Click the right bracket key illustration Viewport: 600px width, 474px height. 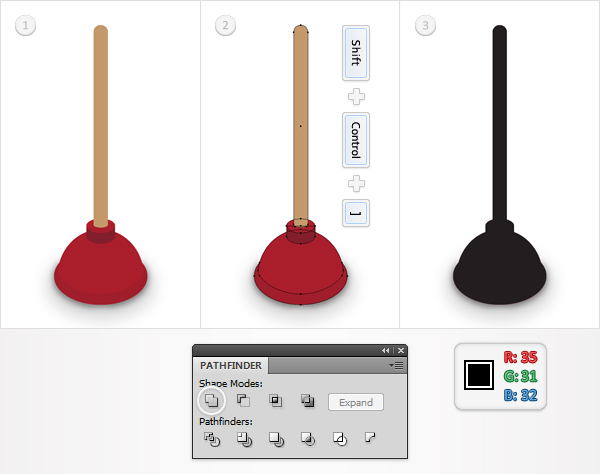(356, 213)
